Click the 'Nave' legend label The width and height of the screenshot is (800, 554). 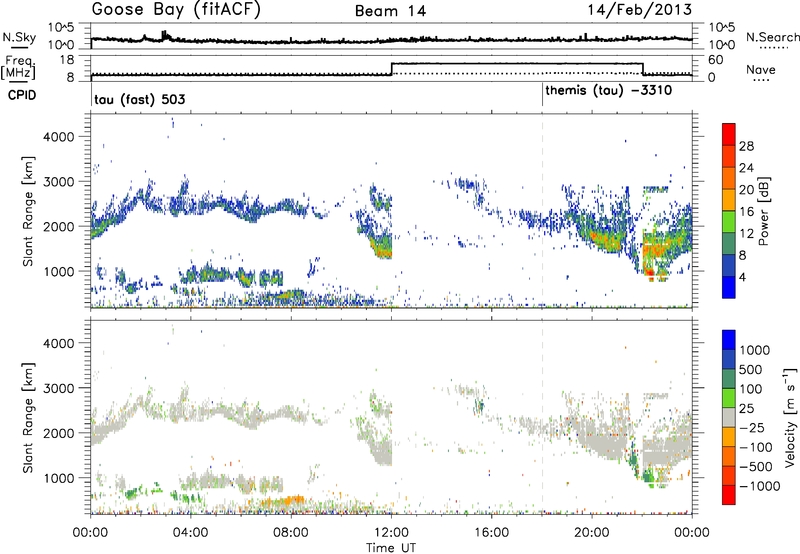point(761,70)
